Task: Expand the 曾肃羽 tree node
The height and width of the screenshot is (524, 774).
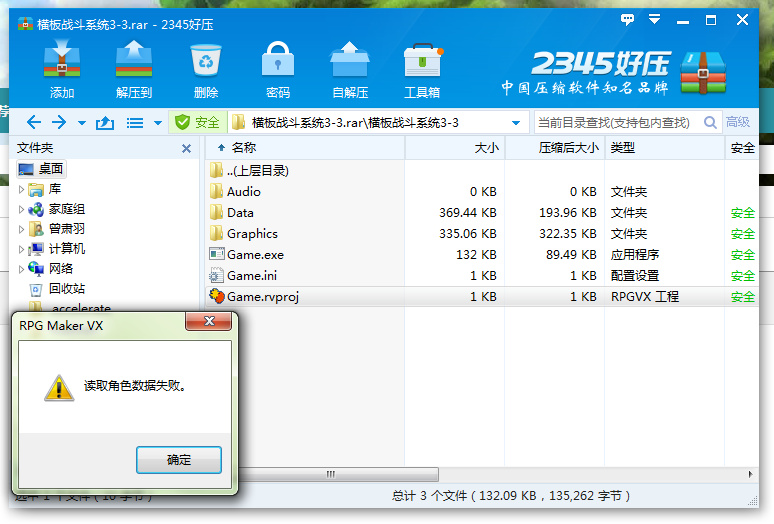Action: tap(21, 229)
